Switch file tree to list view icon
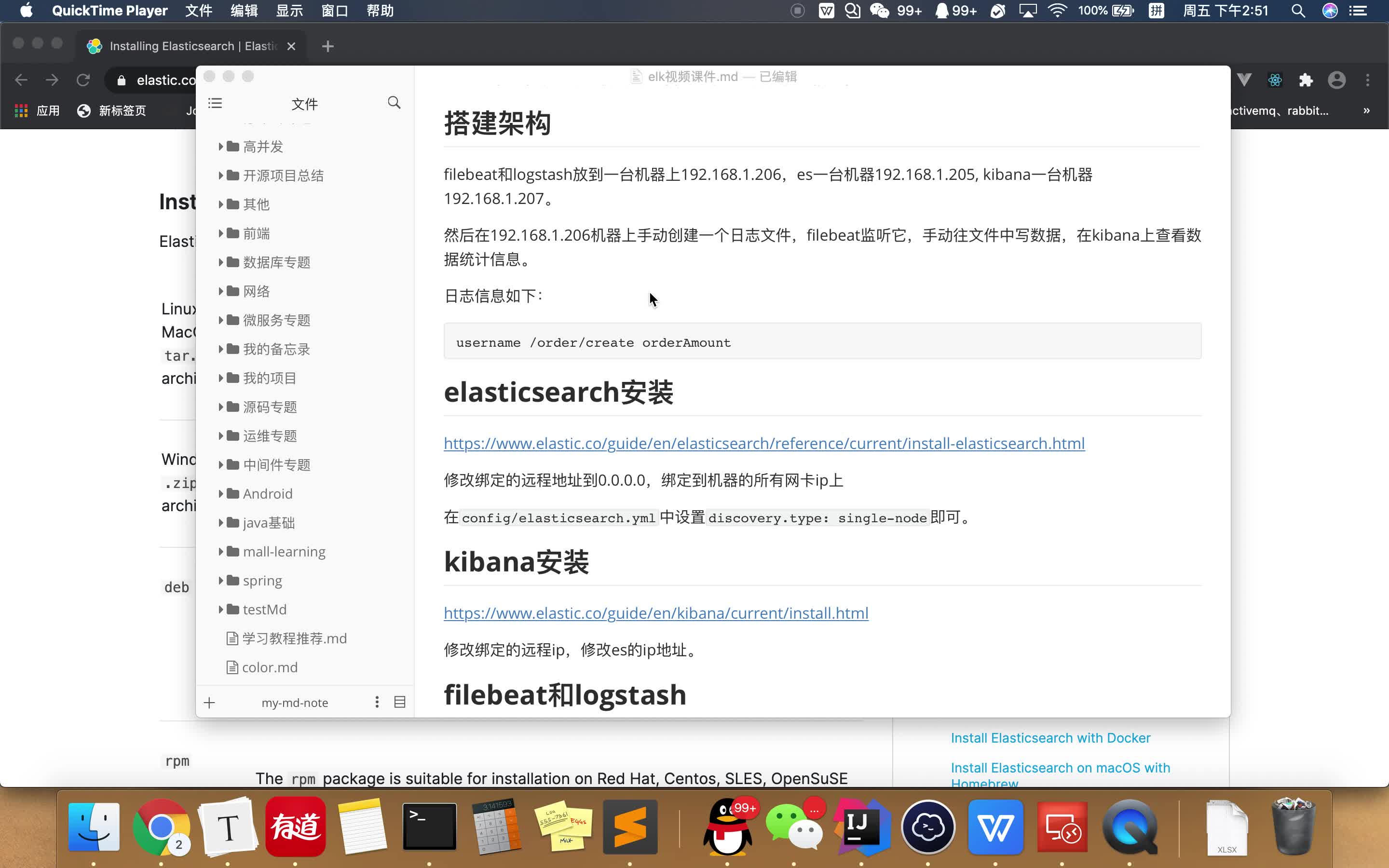 click(x=400, y=702)
